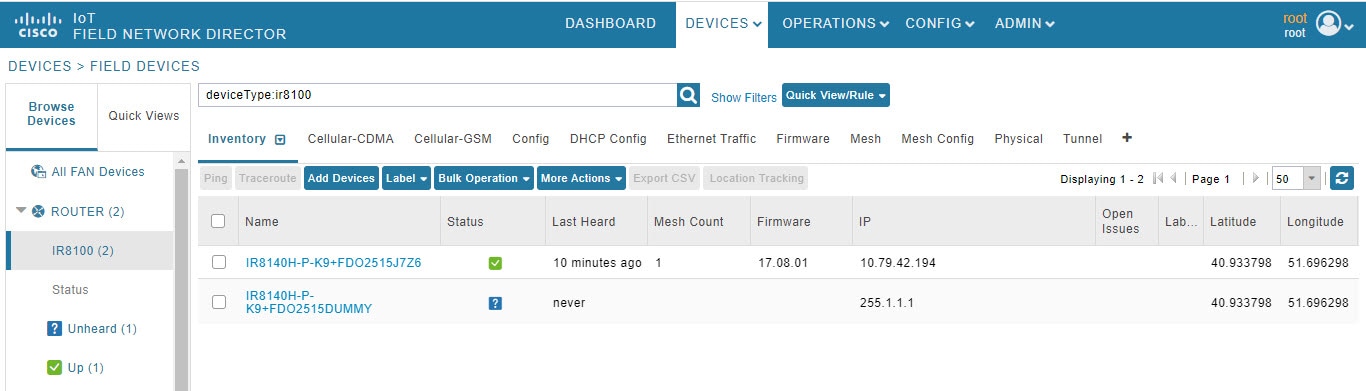Screen dimensions: 1366x391
Task: Click the Add Devices button
Action: coord(341,178)
